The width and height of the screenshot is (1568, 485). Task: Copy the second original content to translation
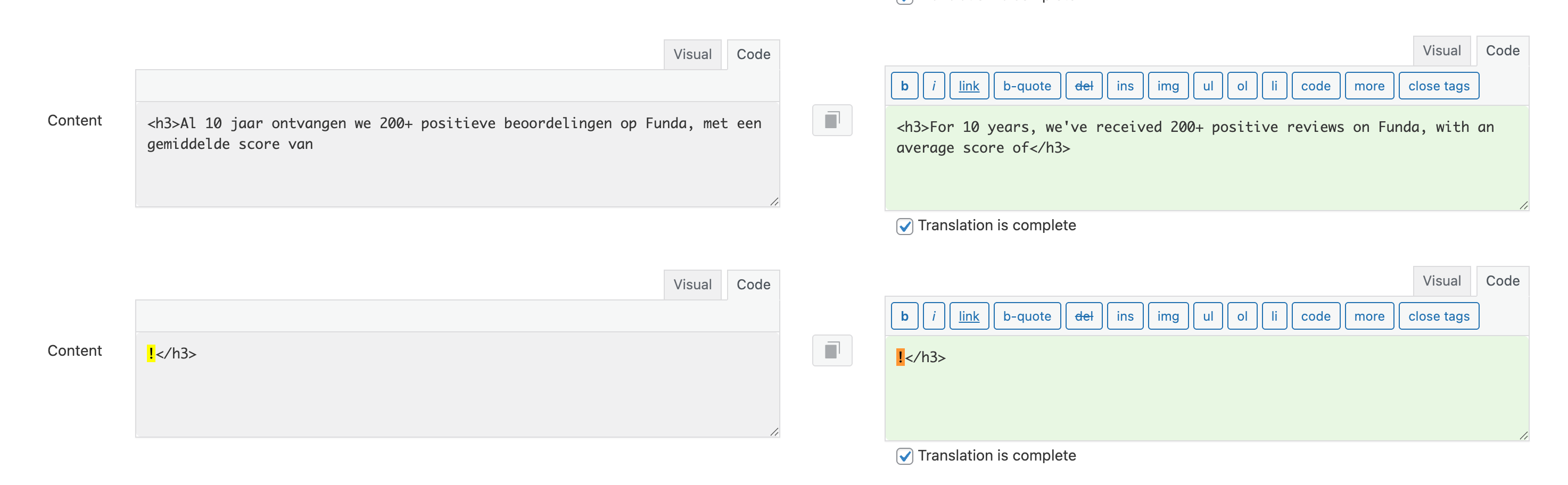pos(831,350)
